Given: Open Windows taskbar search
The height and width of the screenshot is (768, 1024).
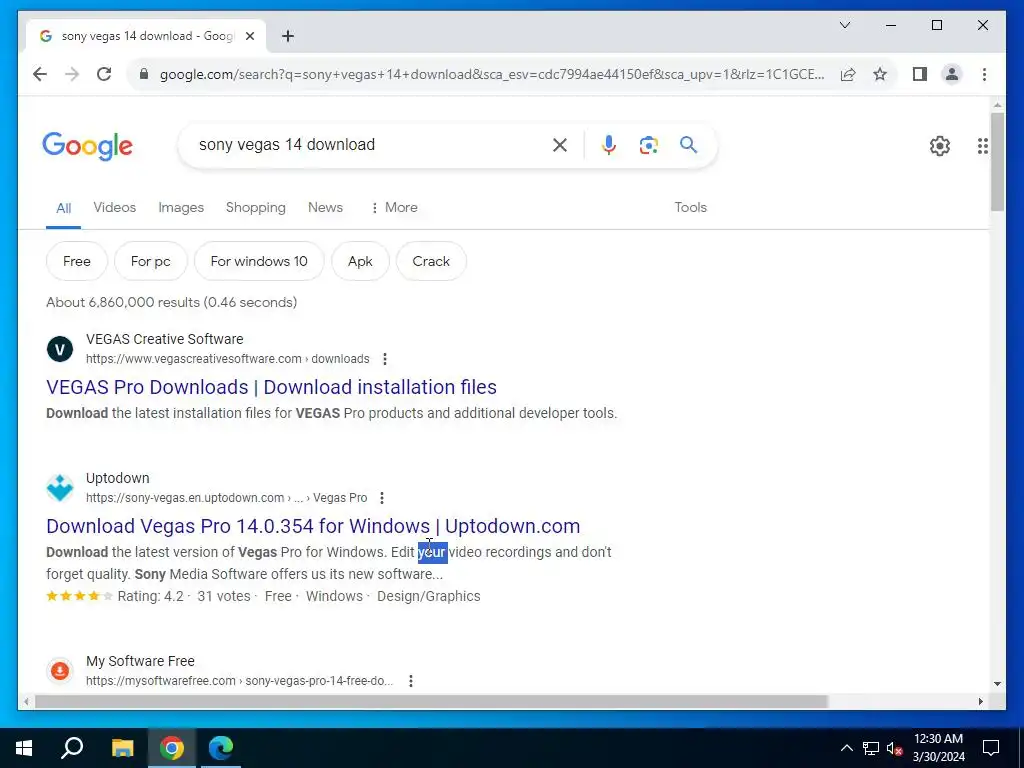Looking at the screenshot, I should click(x=72, y=748).
